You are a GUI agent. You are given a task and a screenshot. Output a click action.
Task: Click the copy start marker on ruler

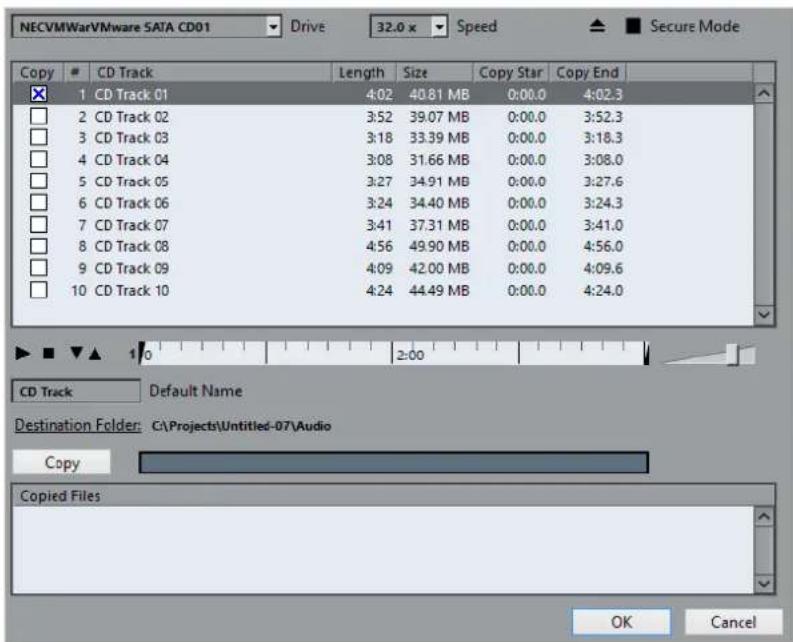click(142, 352)
